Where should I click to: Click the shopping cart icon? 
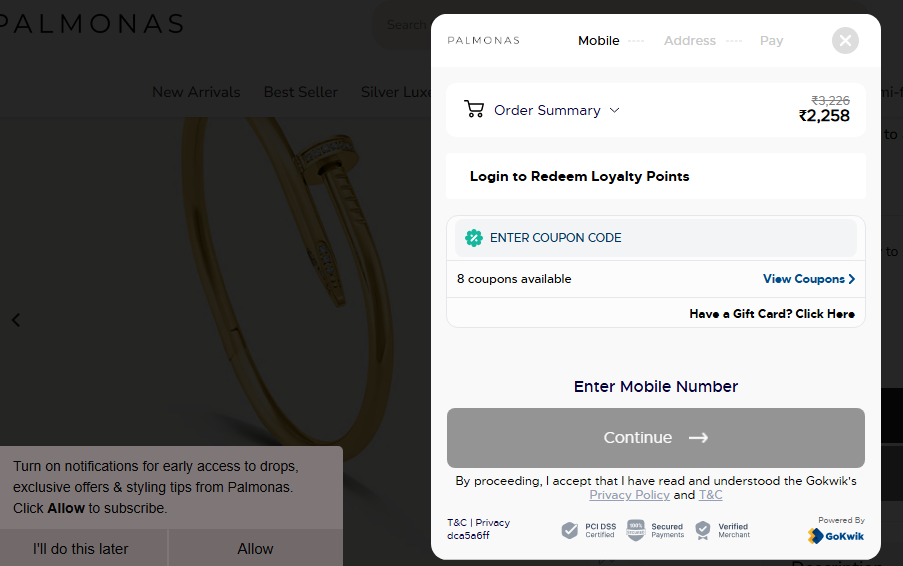[474, 109]
